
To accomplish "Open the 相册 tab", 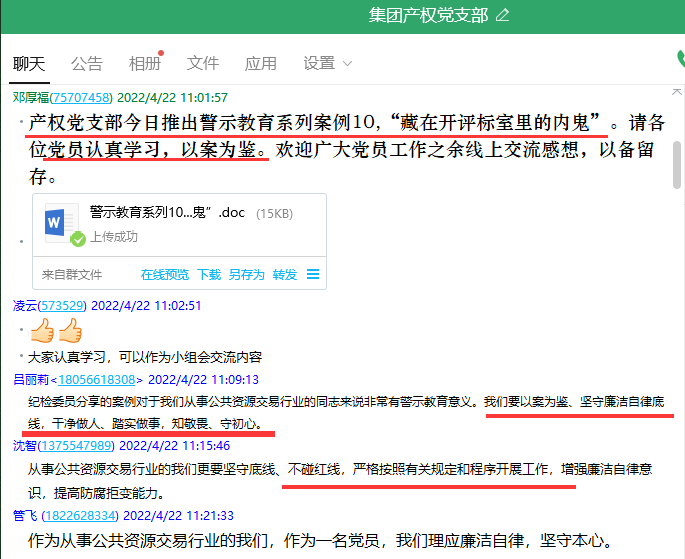I will 144,63.
